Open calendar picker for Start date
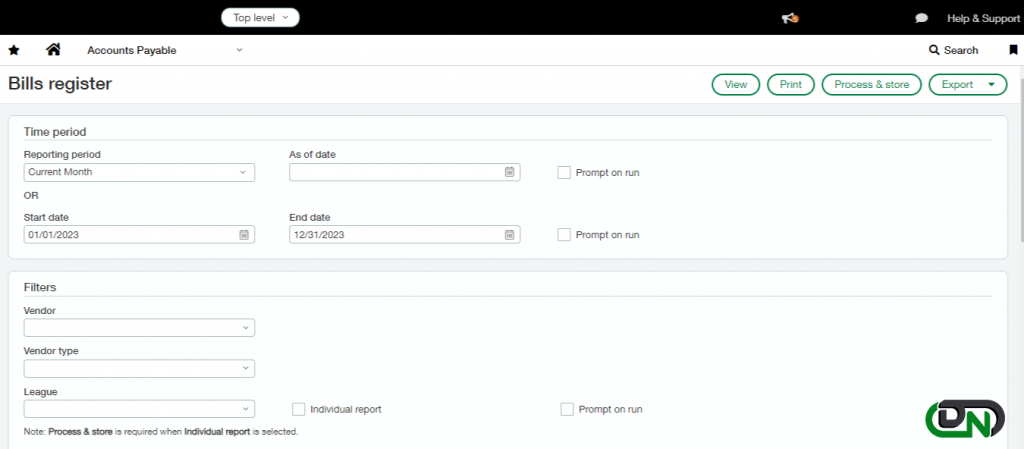Image resolution: width=1024 pixels, height=449 pixels. click(244, 235)
